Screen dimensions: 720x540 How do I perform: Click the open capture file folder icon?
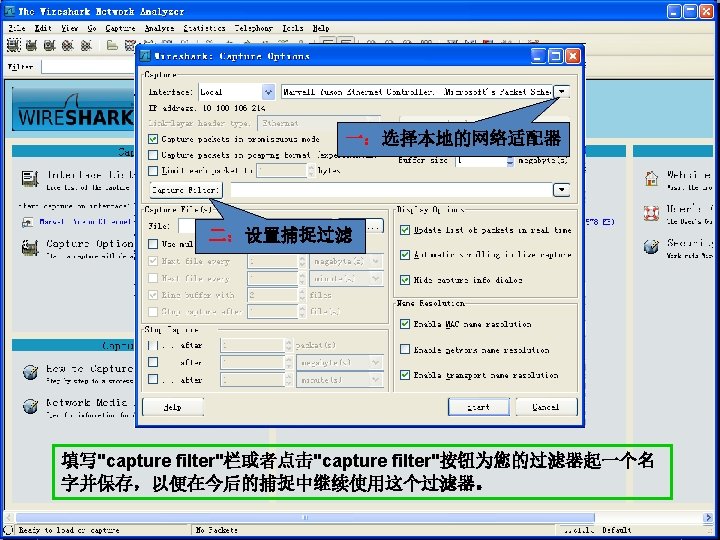click(112, 45)
